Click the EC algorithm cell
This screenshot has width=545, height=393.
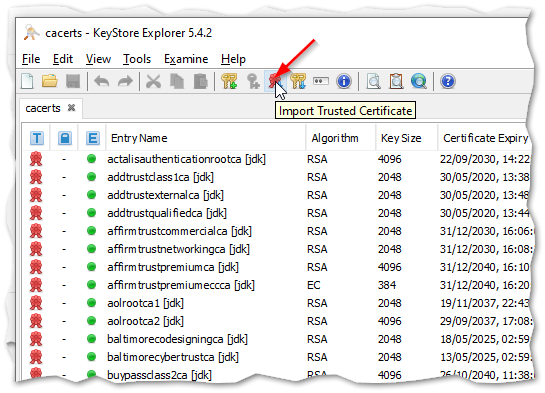(x=314, y=285)
